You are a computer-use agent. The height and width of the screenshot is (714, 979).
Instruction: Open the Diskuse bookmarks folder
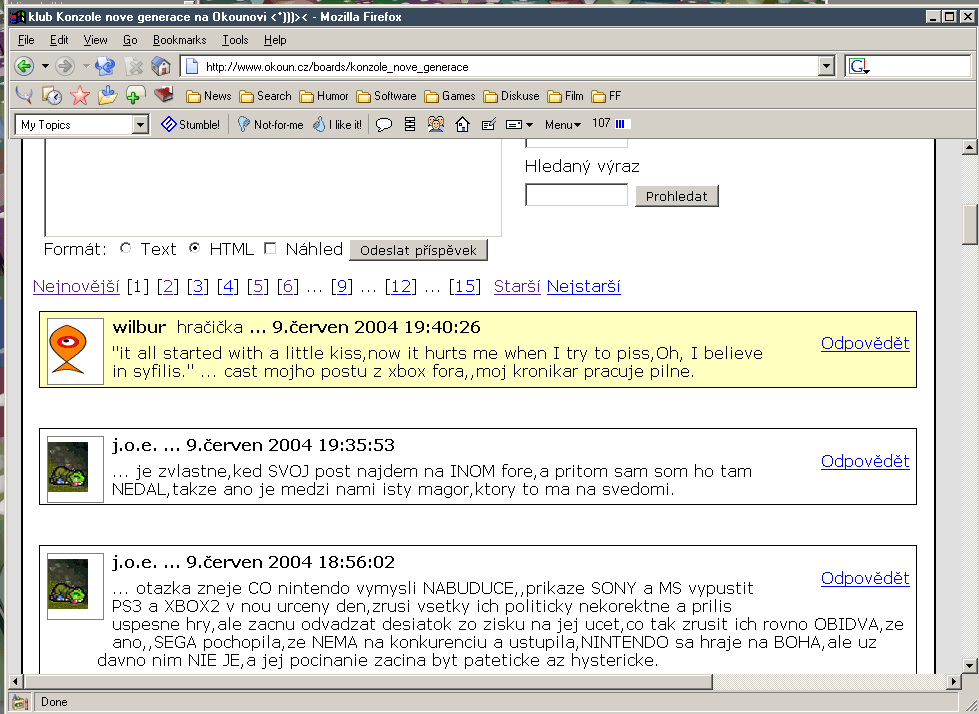(x=512, y=95)
